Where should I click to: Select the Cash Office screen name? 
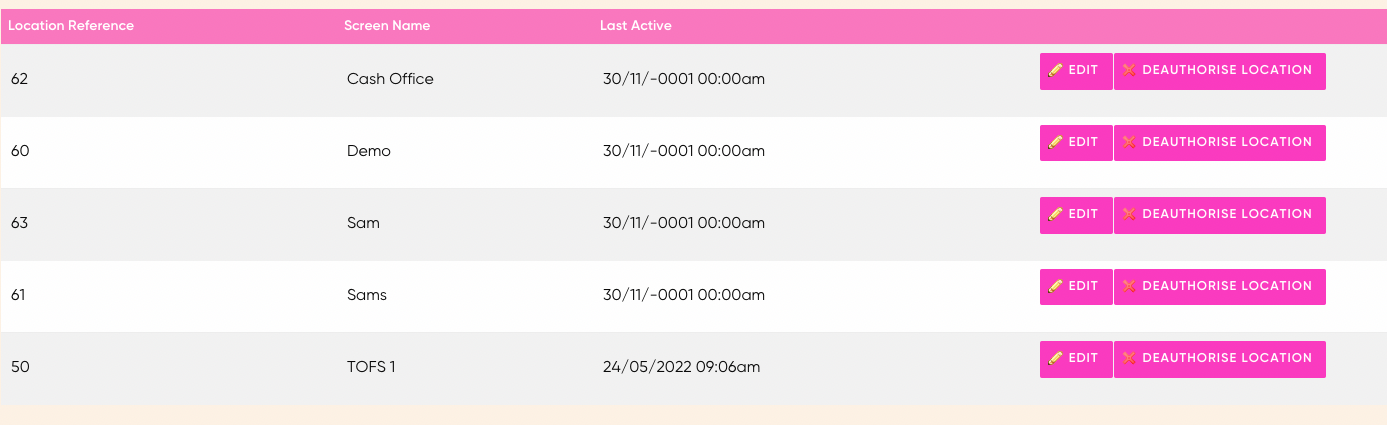[390, 79]
